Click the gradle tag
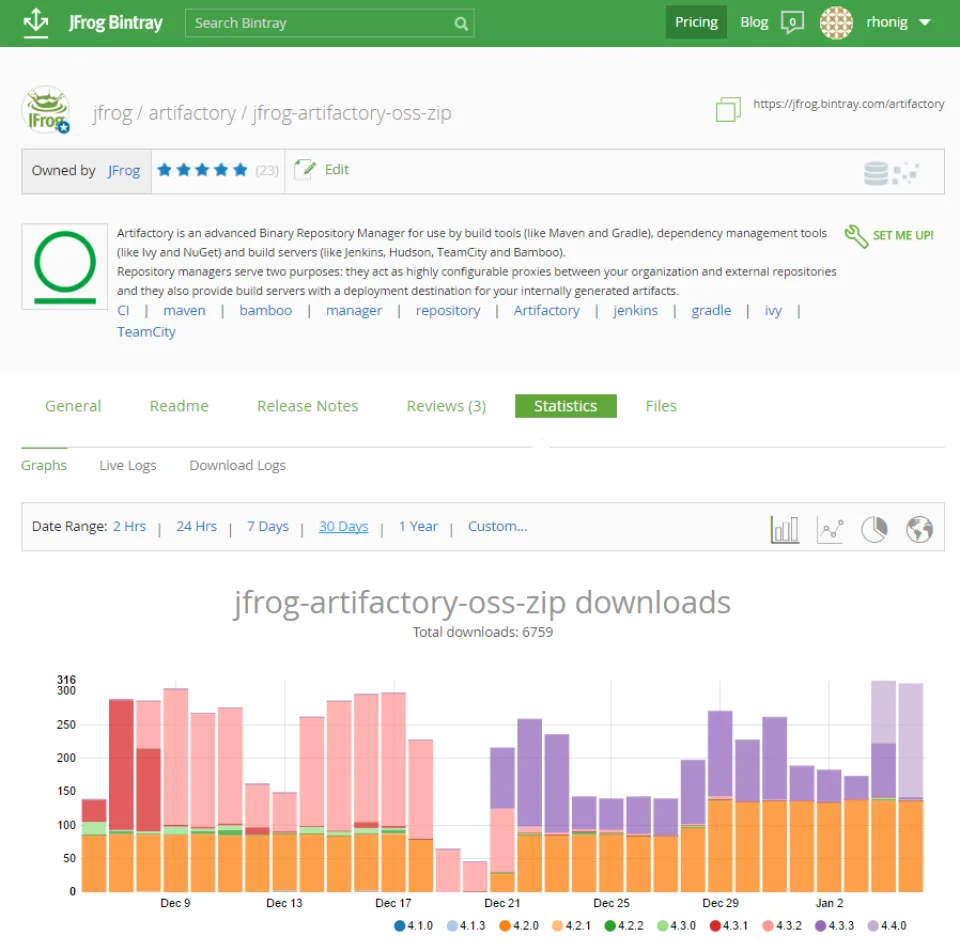This screenshot has height=951, width=960. pyautogui.click(x=711, y=310)
